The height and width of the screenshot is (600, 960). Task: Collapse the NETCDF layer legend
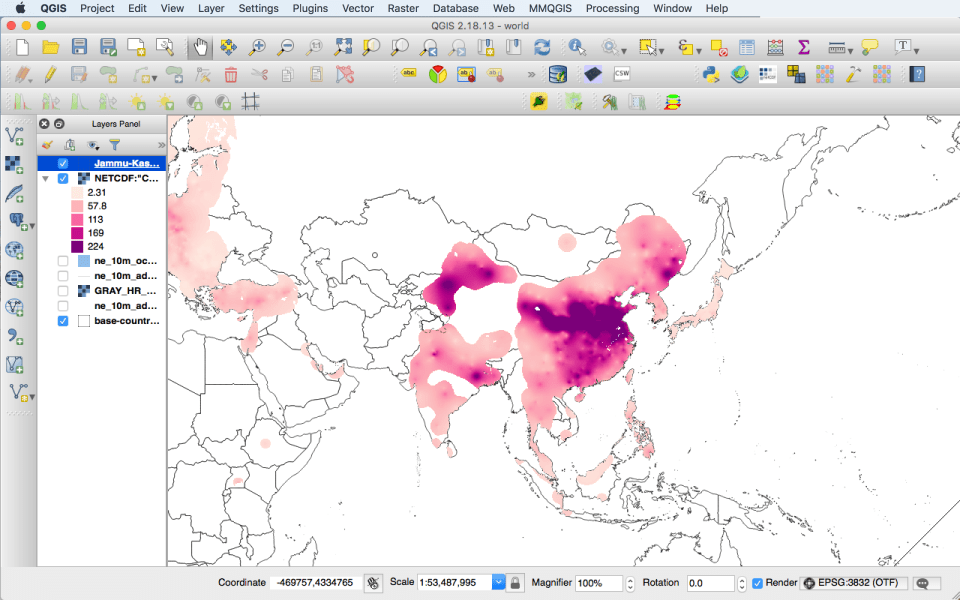(x=46, y=179)
